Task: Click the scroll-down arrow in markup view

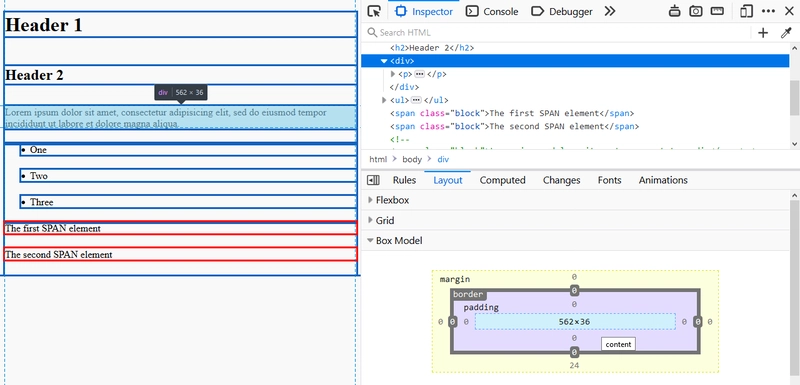Action: [794, 144]
